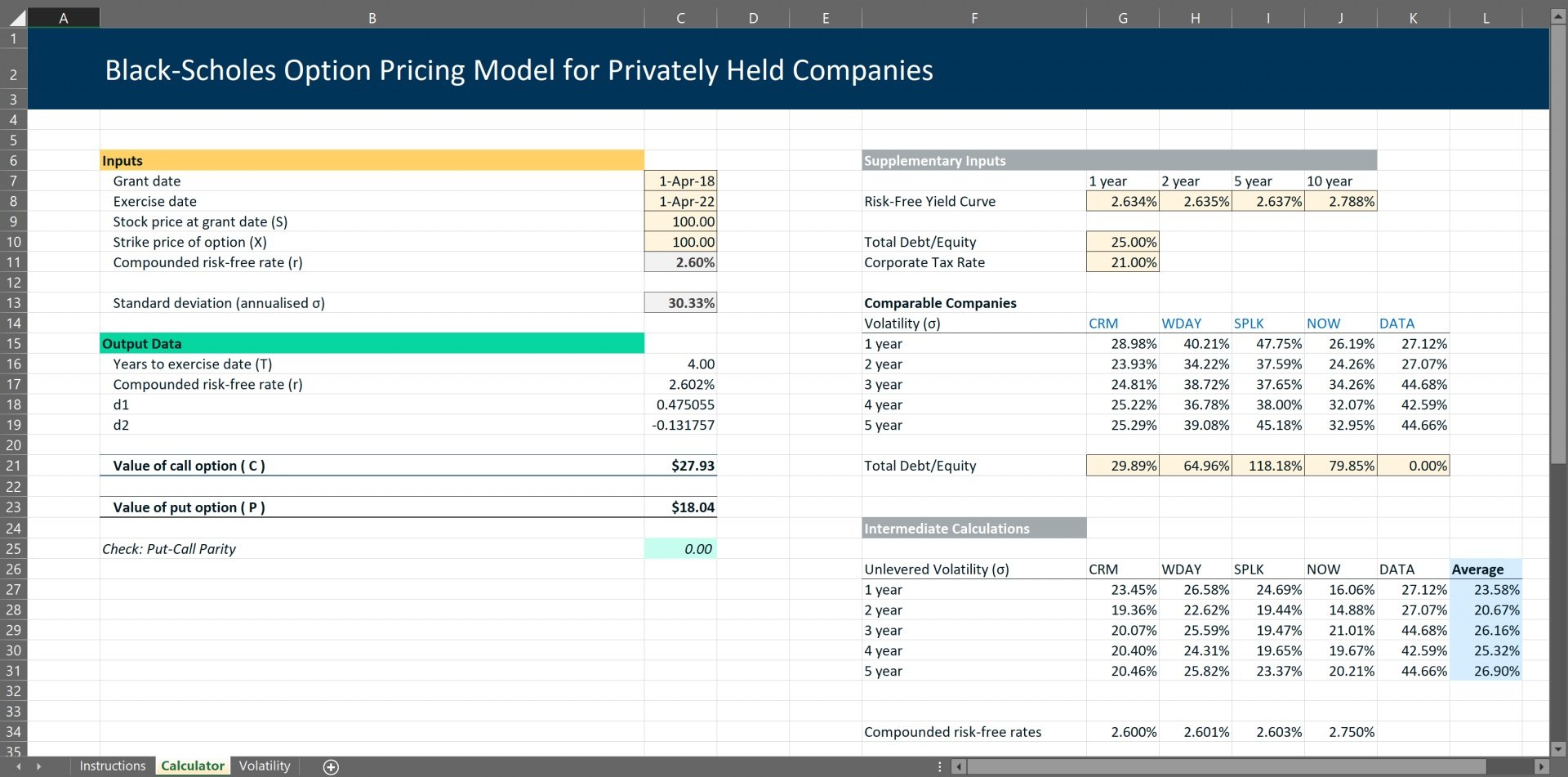Click the Risk-Free Yield Curve label
Screen dimensions: 1568x777
tap(929, 201)
